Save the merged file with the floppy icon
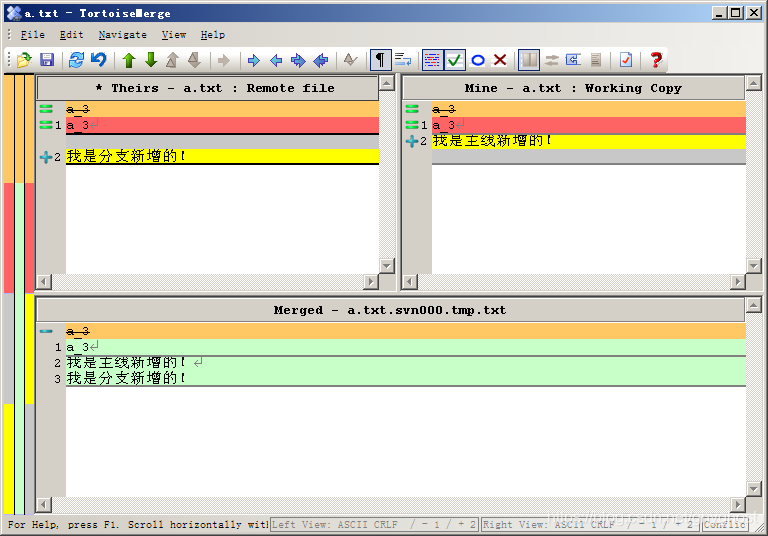The image size is (768, 536). coord(47,60)
